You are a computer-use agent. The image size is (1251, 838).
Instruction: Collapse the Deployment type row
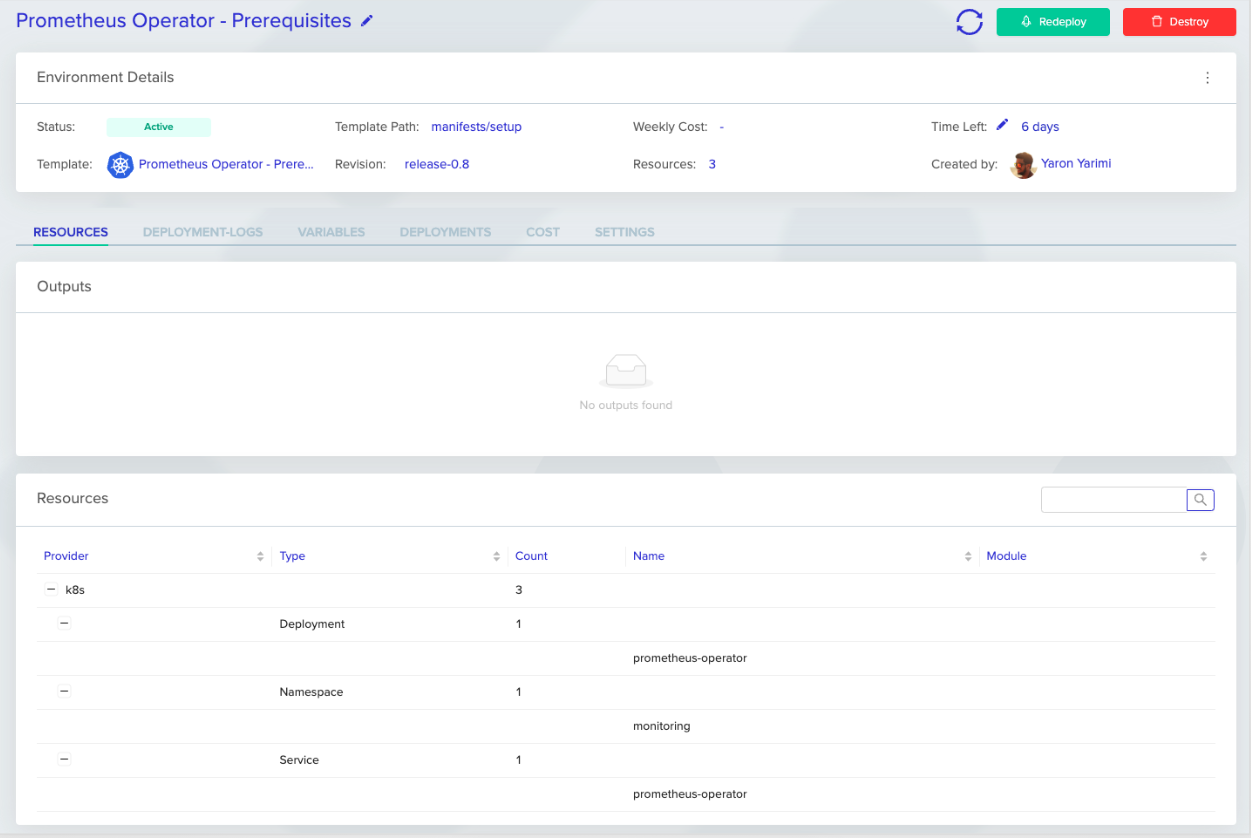tap(64, 623)
